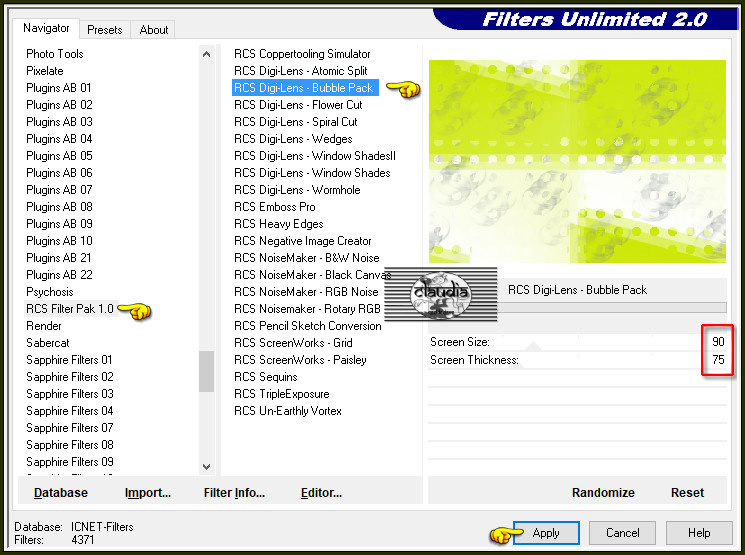Image resolution: width=745 pixels, height=555 pixels.
Task: Select Plugins AB 05 category
Action: click(59, 156)
